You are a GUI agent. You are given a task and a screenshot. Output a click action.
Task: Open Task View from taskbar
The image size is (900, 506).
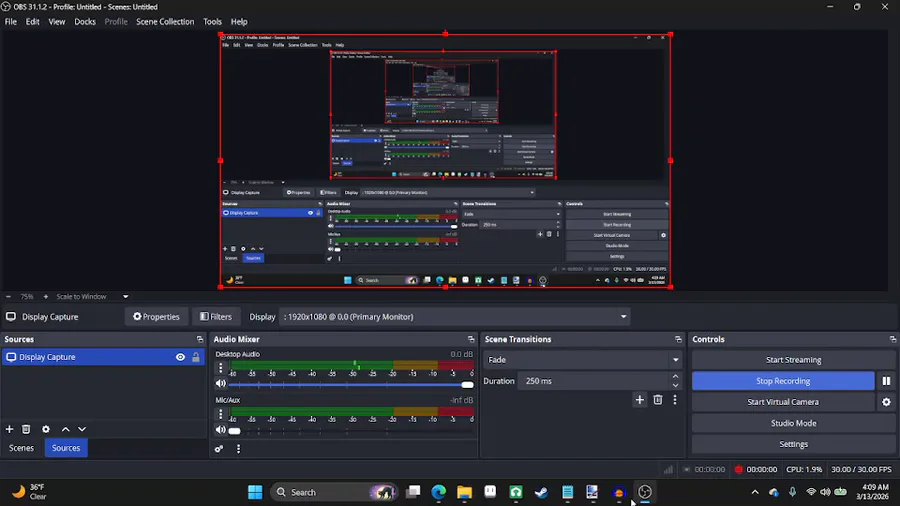413,492
